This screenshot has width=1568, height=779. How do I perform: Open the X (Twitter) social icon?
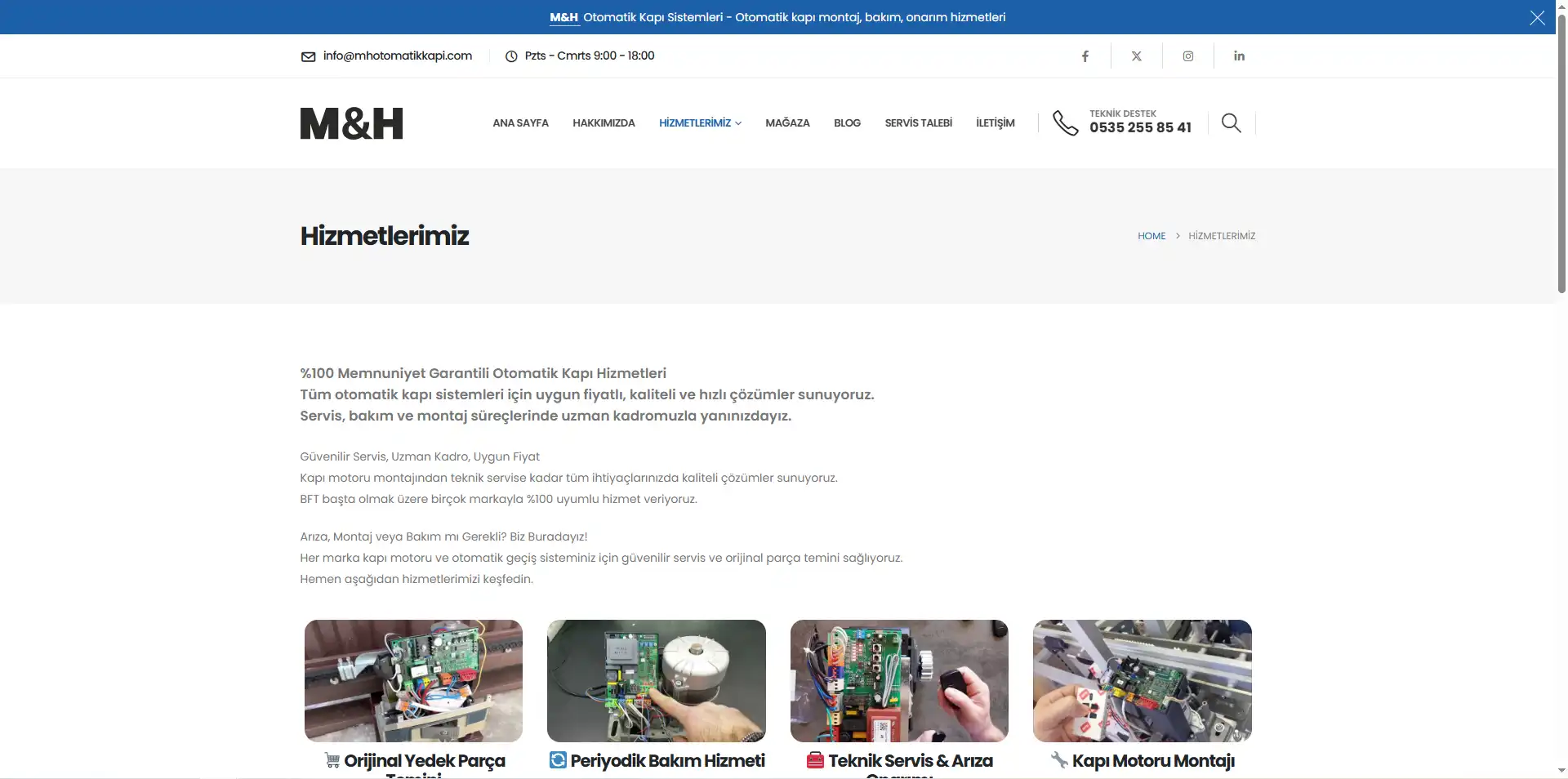coord(1136,56)
